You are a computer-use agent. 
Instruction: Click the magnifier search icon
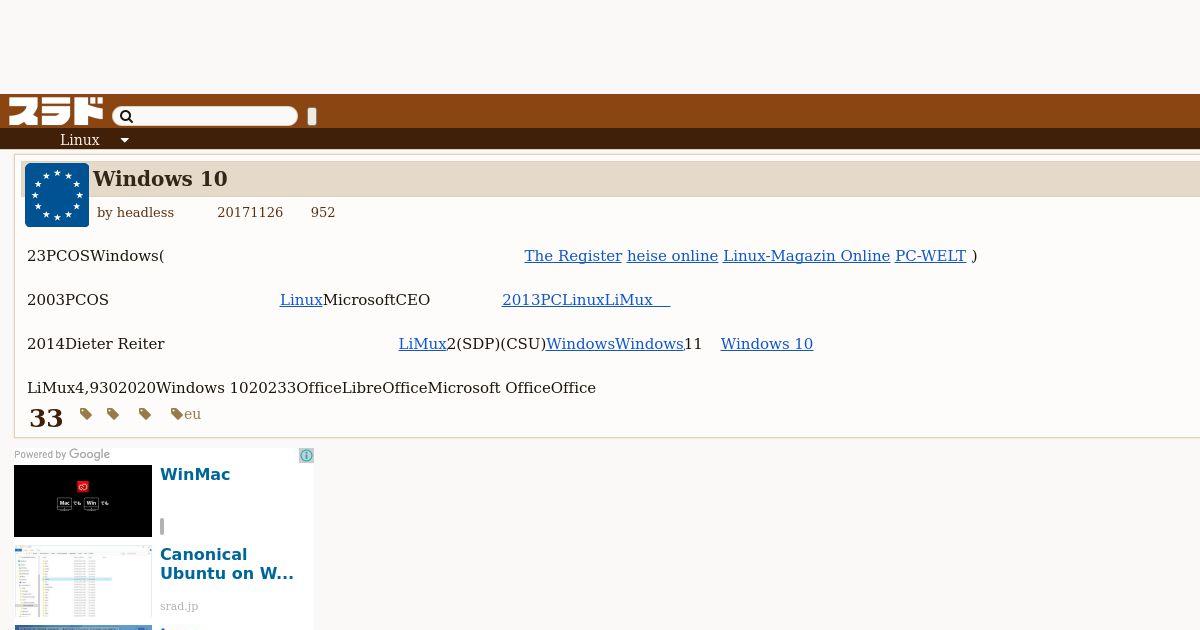pos(126,117)
